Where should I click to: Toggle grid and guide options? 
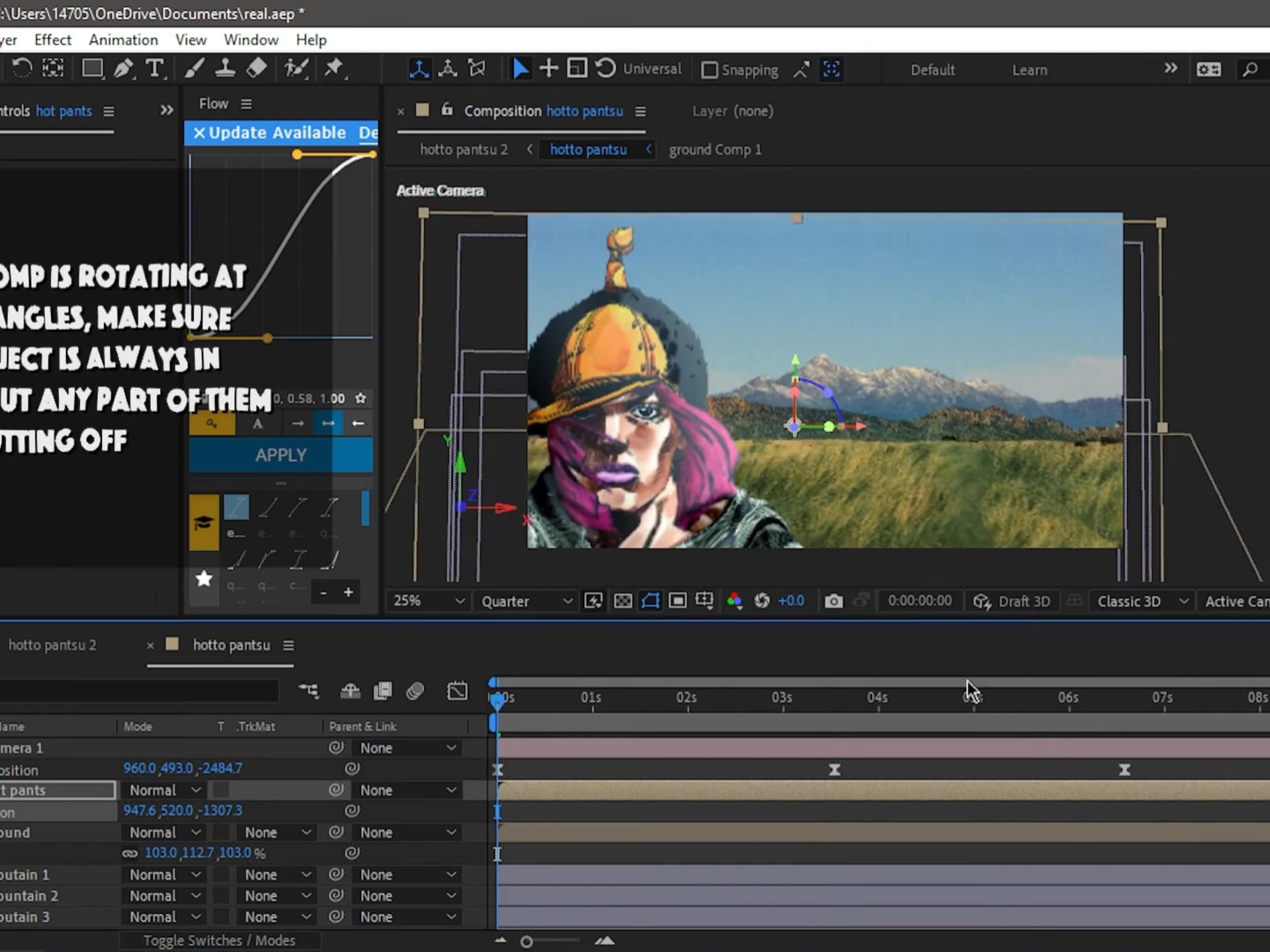pyautogui.click(x=704, y=601)
